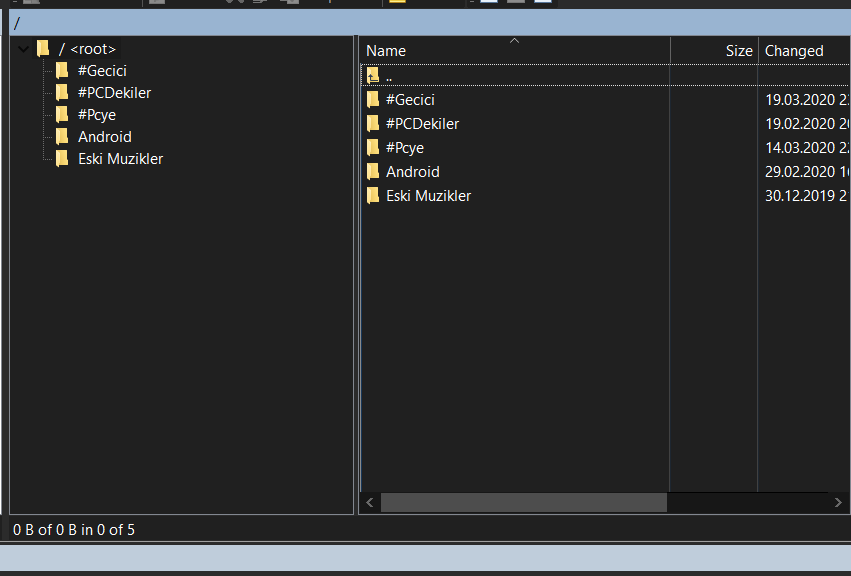Select the "Android" name in file list
Image resolution: width=851 pixels, height=576 pixels.
[412, 172]
